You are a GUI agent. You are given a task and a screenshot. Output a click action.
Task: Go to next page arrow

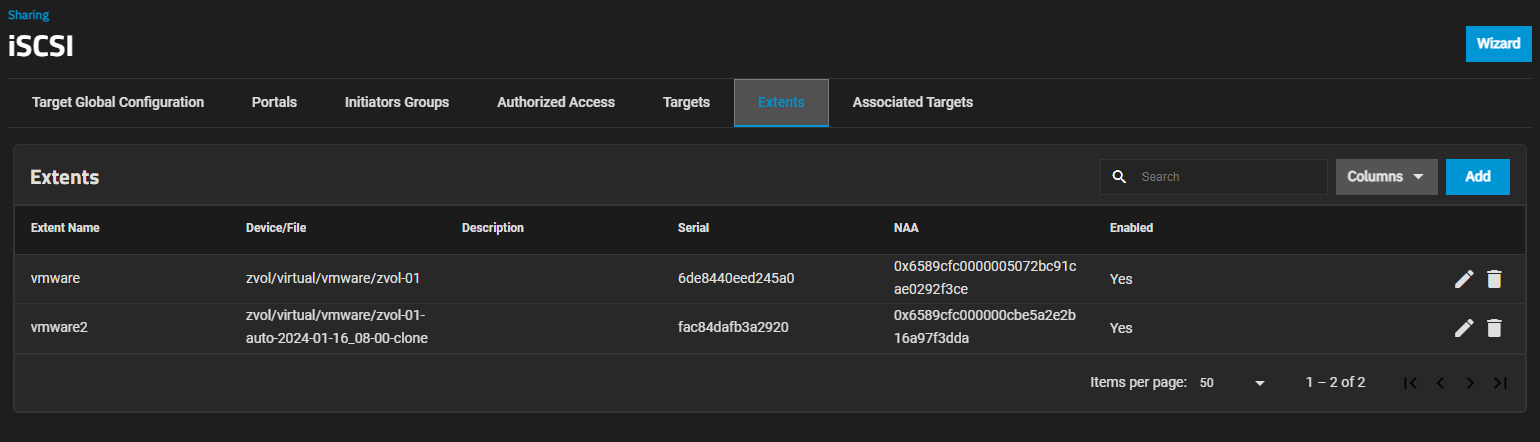[1470, 383]
